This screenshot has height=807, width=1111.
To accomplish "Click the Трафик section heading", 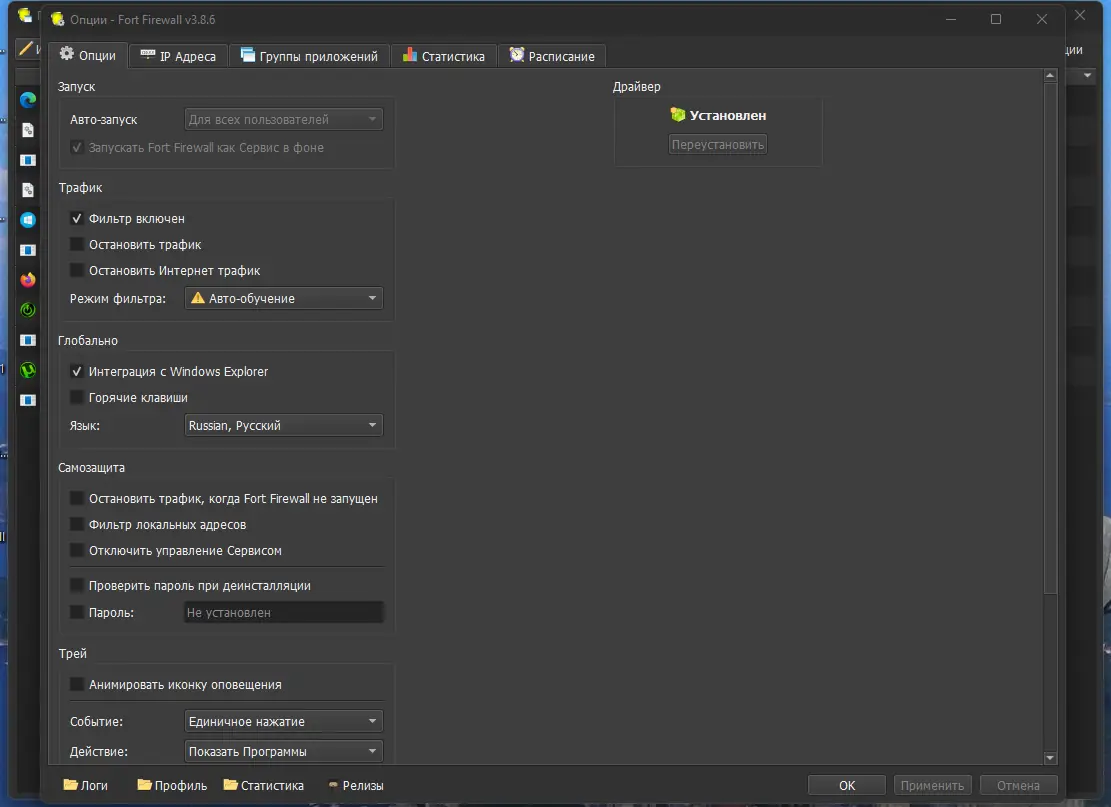I will (80, 188).
